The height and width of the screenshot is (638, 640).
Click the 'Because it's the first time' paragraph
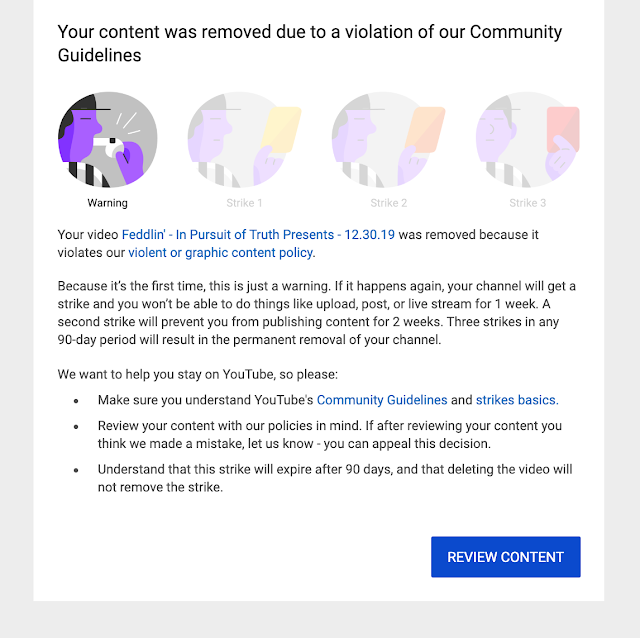coord(316,313)
